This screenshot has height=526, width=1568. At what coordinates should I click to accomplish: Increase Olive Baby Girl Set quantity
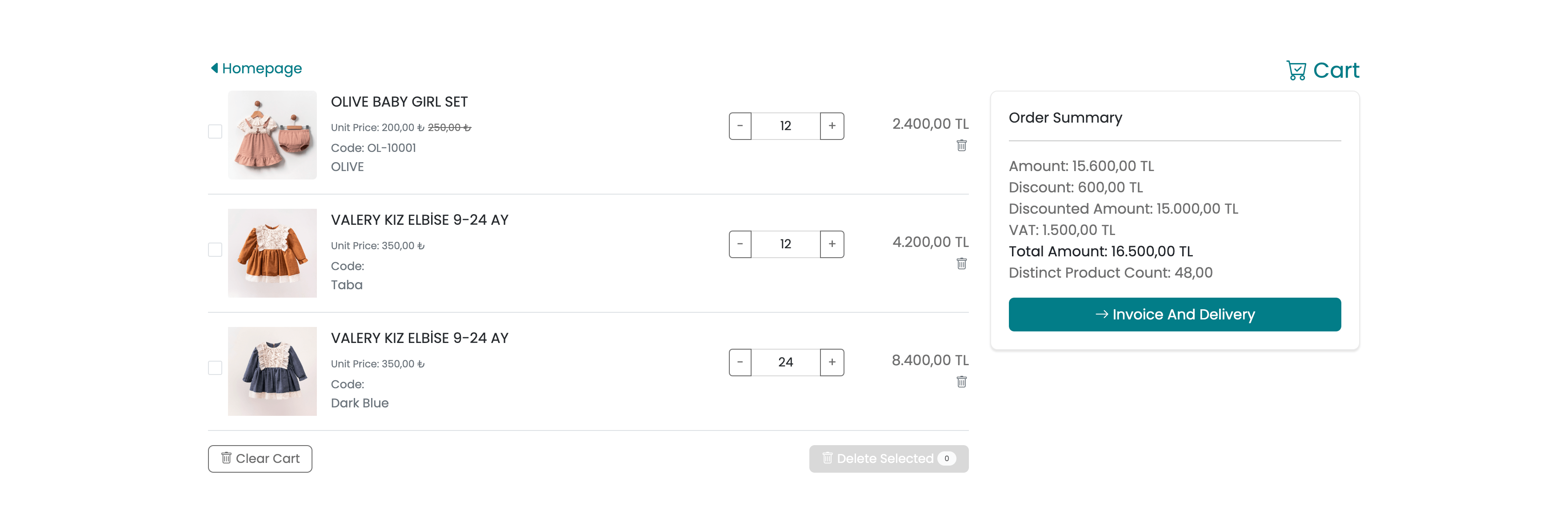coord(832,126)
